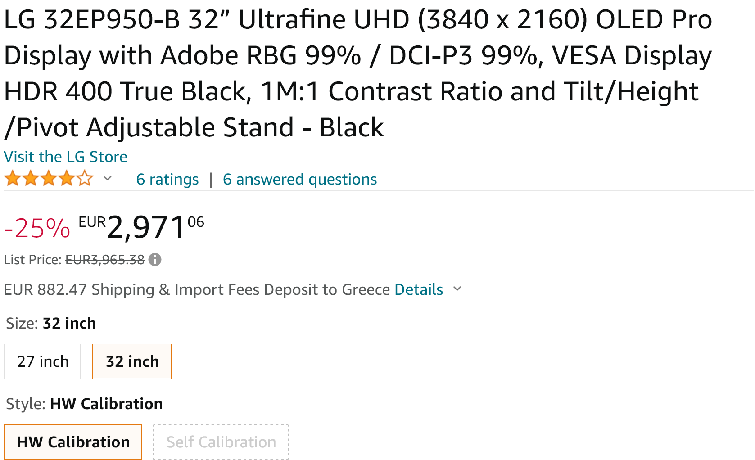755x460 pixels.
Task: Click the info icon beside List Price
Action: pyautogui.click(x=155, y=260)
